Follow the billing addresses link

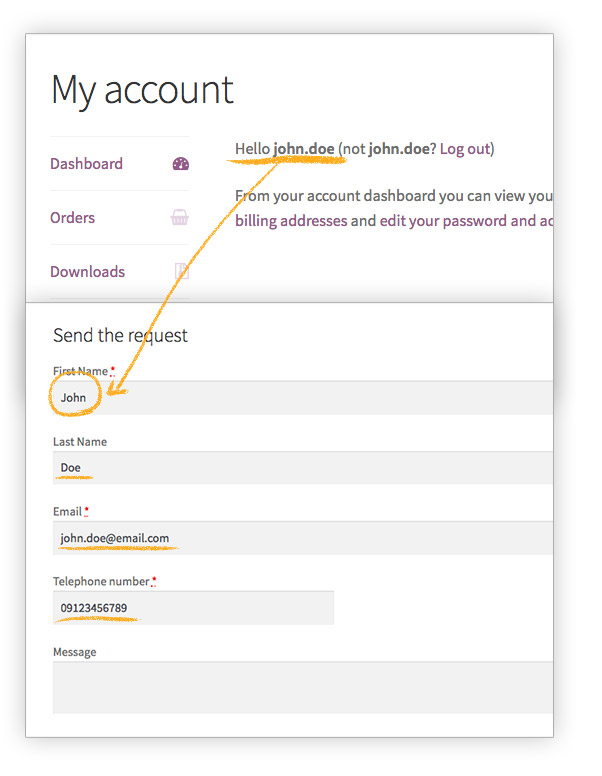point(291,220)
